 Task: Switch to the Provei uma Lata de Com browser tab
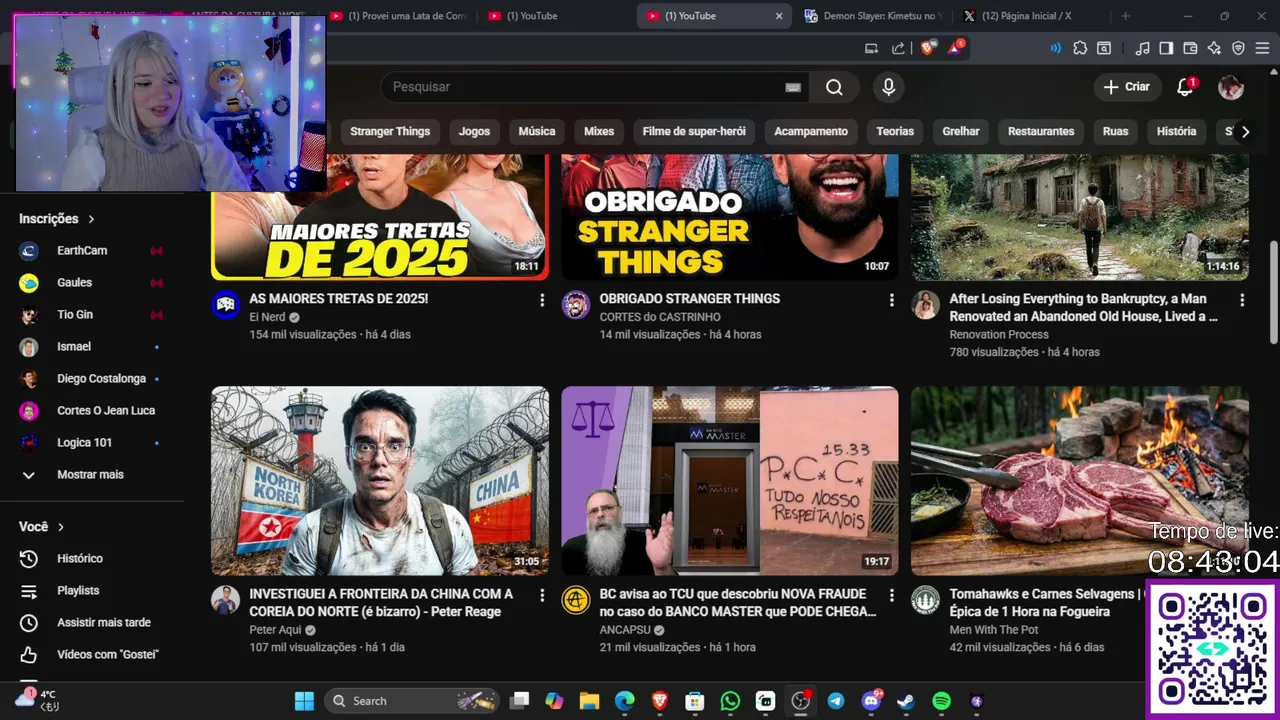click(x=400, y=16)
